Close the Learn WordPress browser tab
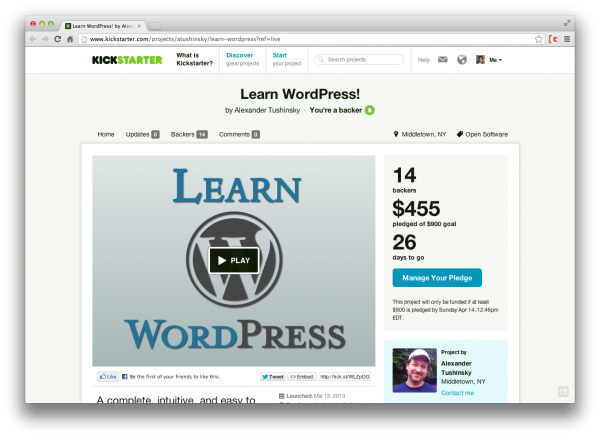 [x=139, y=26]
